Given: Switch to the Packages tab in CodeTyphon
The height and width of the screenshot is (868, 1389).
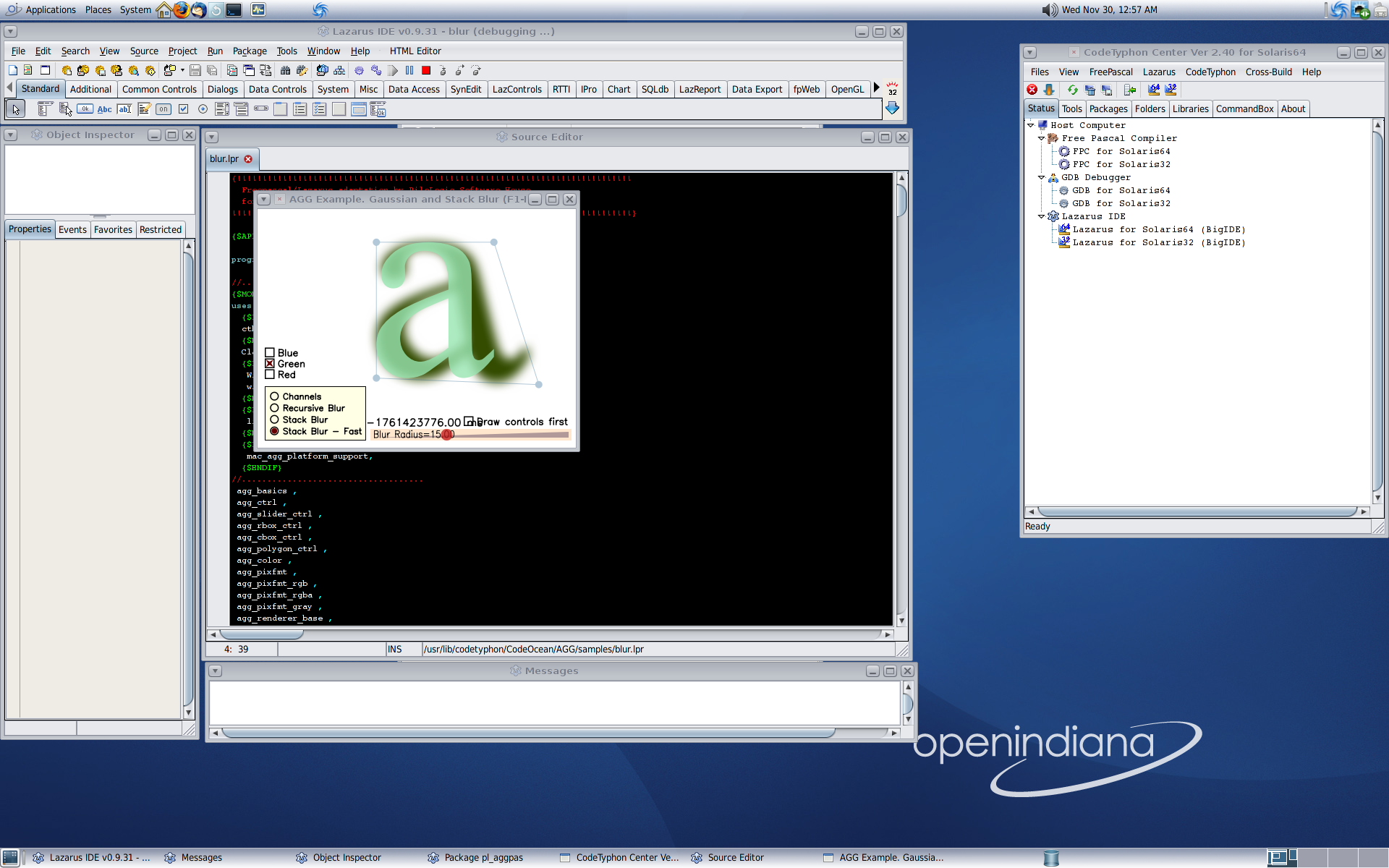Looking at the screenshot, I should (1108, 109).
